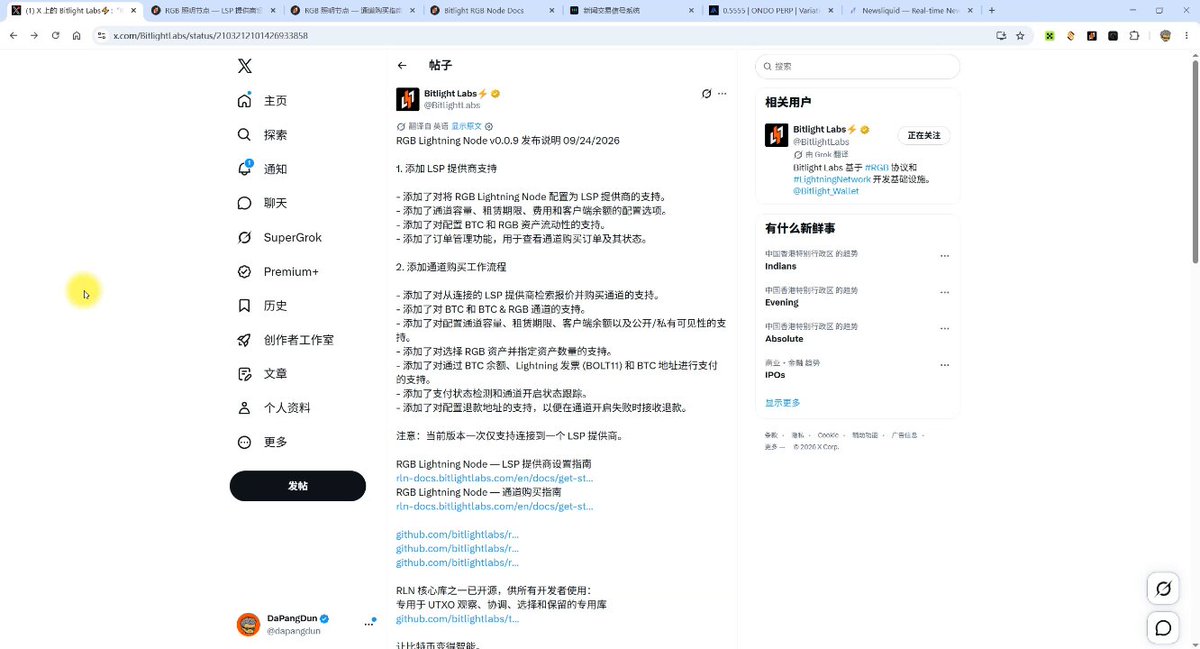
Task: Click the 发帖 post button
Action: coord(298,485)
